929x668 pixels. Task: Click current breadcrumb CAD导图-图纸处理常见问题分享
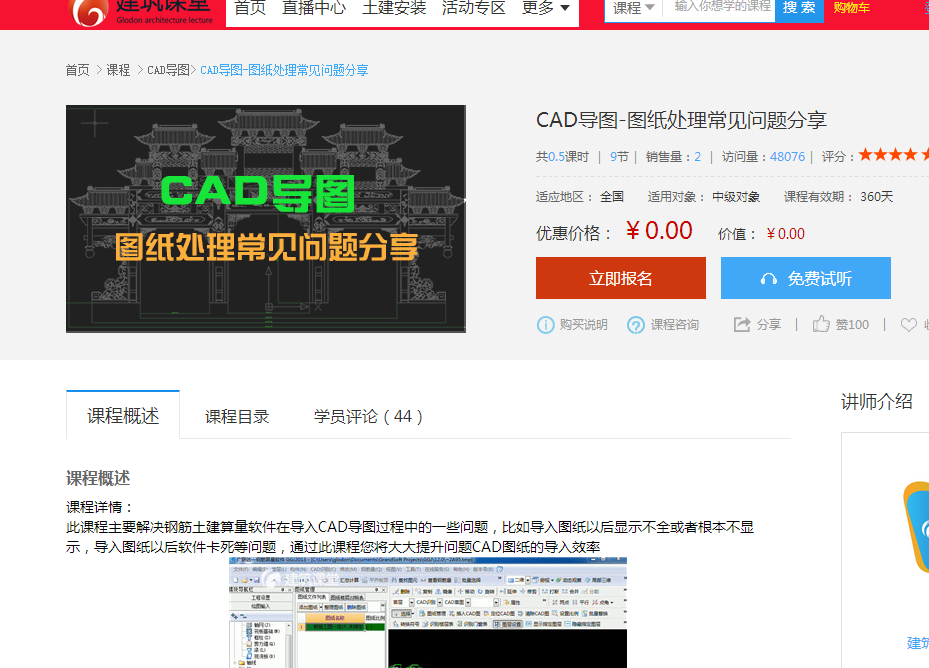pos(284,70)
